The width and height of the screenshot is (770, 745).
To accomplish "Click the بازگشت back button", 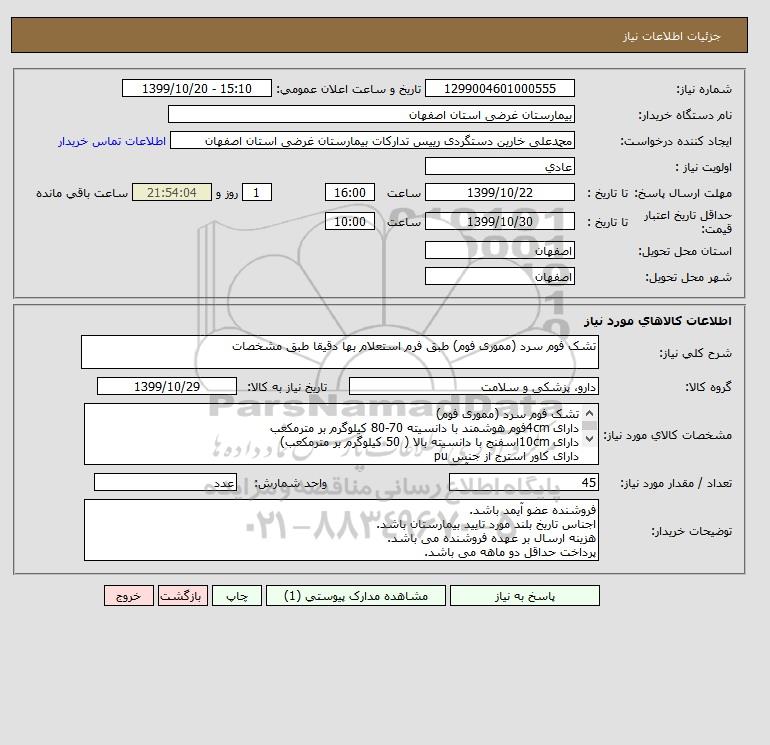I will [183, 596].
